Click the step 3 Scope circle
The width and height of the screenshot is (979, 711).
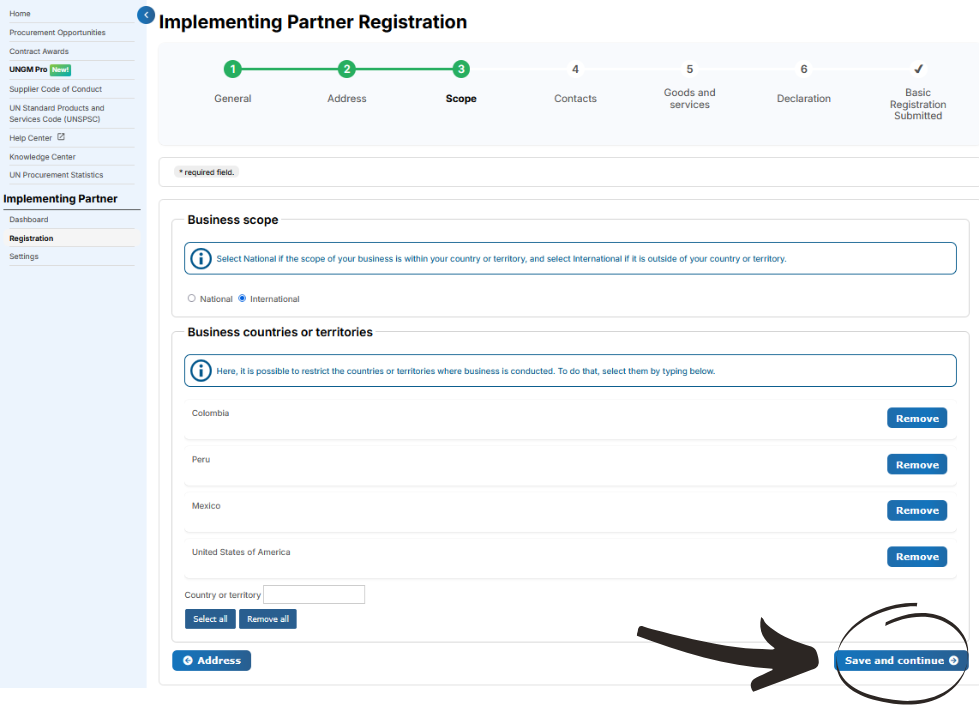pyautogui.click(x=461, y=69)
